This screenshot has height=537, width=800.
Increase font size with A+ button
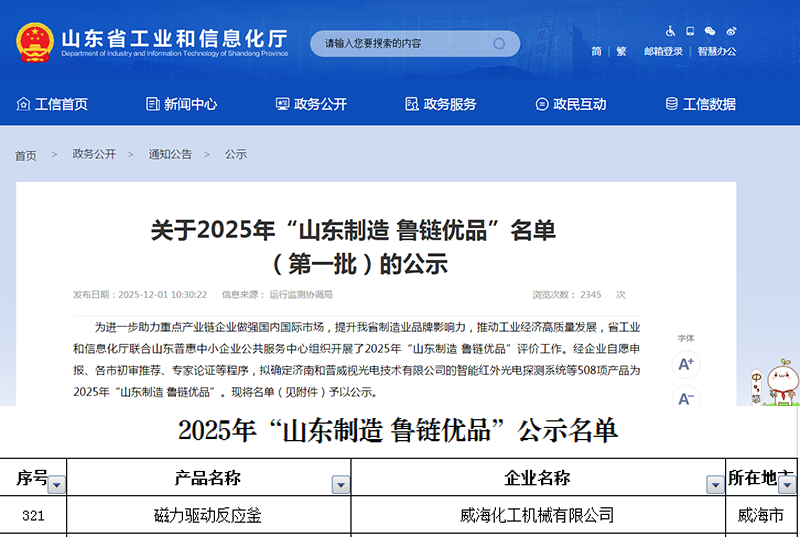coord(686,364)
